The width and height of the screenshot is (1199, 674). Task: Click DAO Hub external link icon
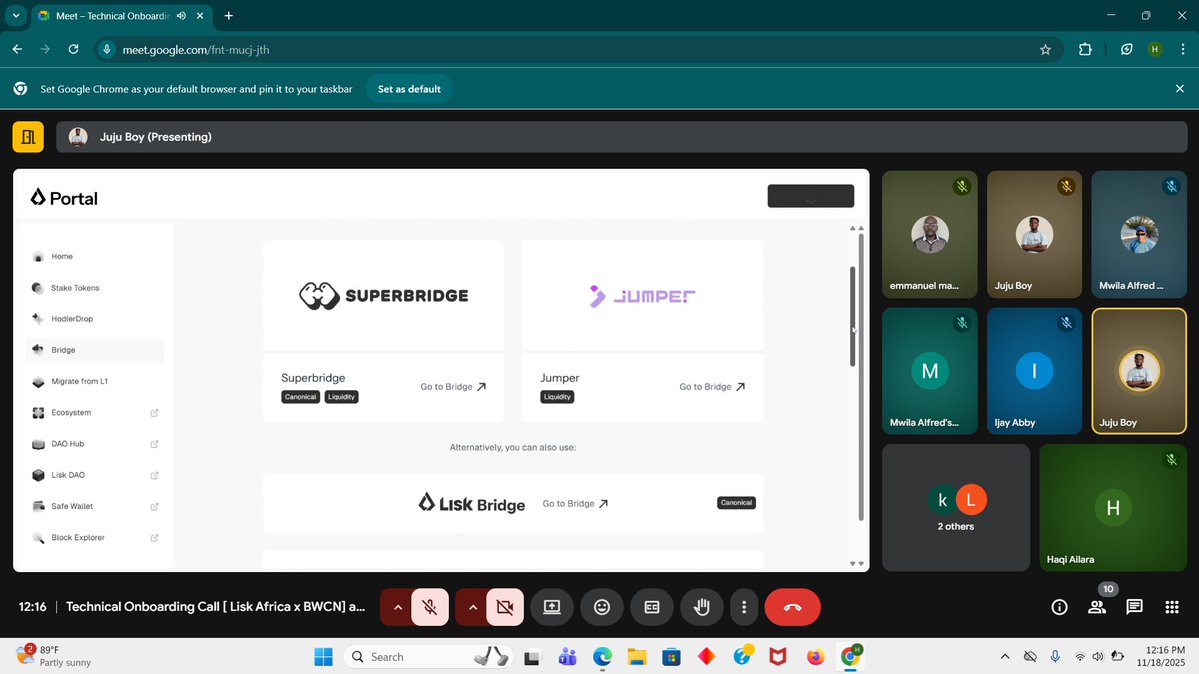click(154, 444)
